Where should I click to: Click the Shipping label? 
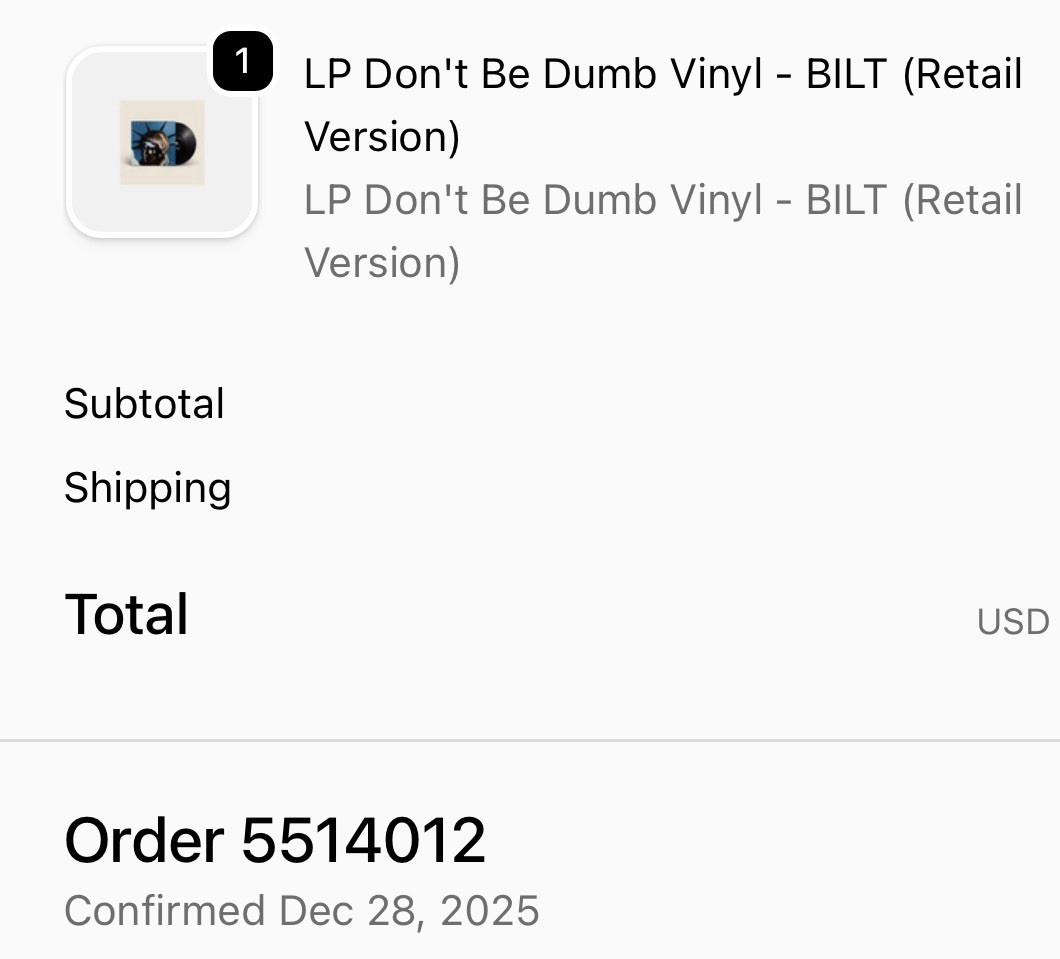(147, 487)
